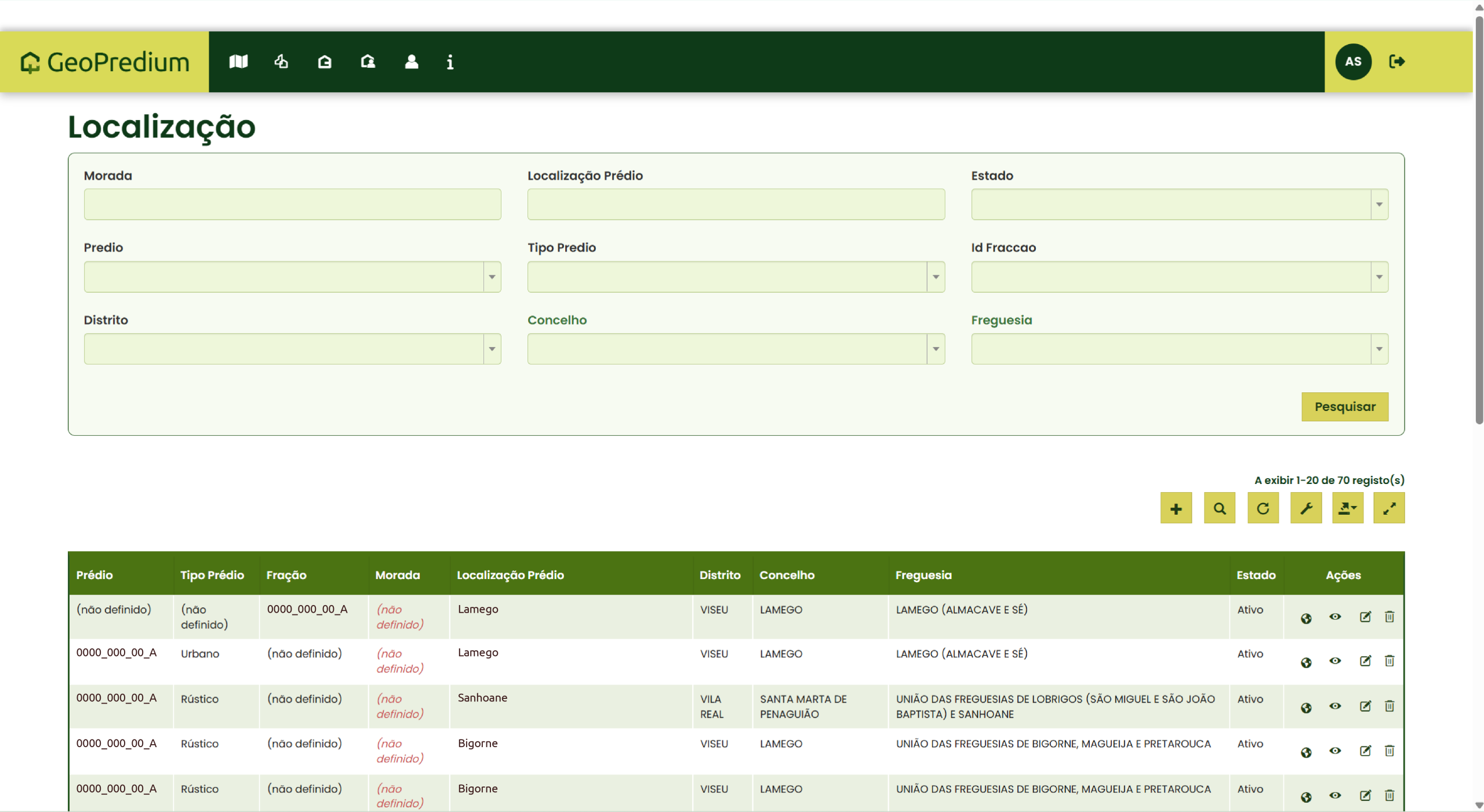Open the map view icon in navbar
The width and height of the screenshot is (1484, 812).
pyautogui.click(x=238, y=61)
